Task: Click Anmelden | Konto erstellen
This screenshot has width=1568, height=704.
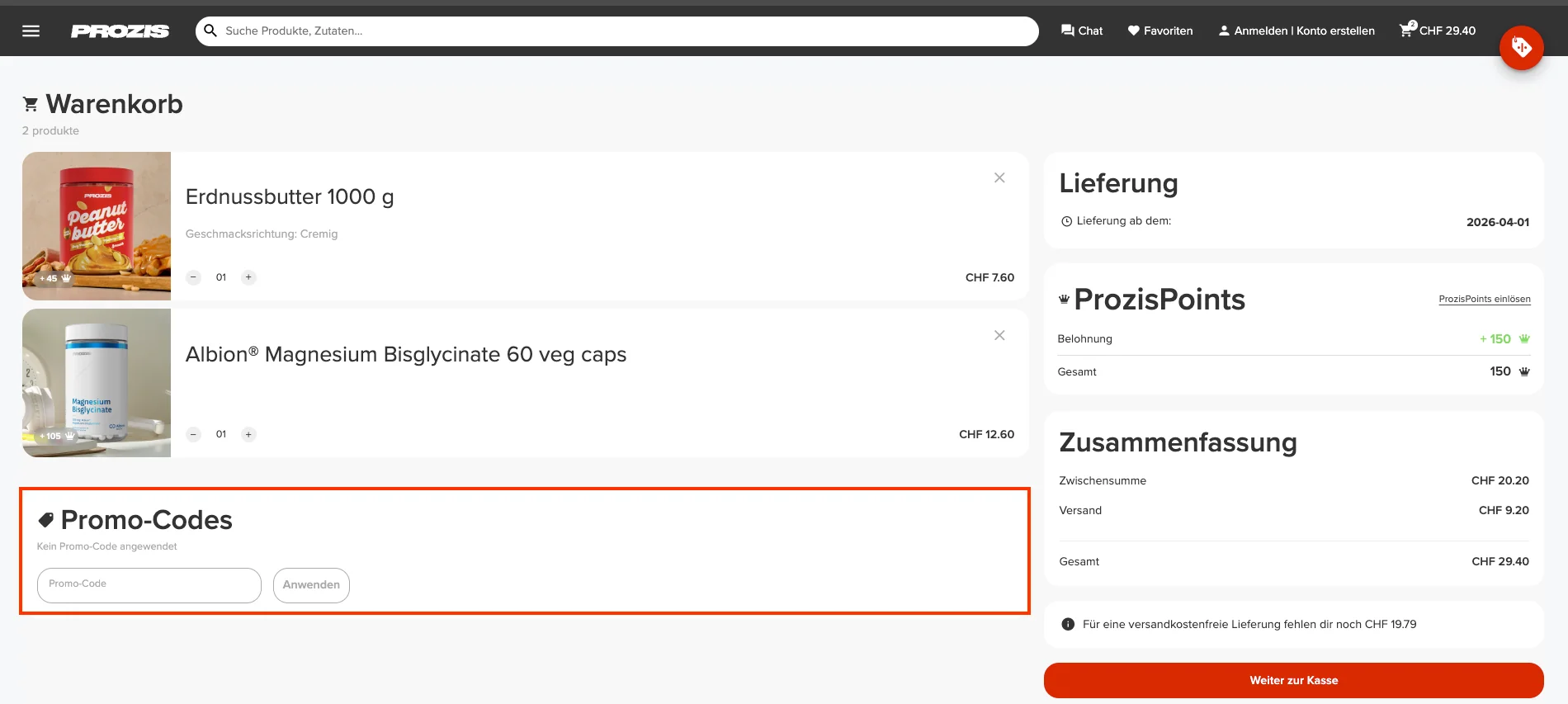Action: tap(1296, 31)
